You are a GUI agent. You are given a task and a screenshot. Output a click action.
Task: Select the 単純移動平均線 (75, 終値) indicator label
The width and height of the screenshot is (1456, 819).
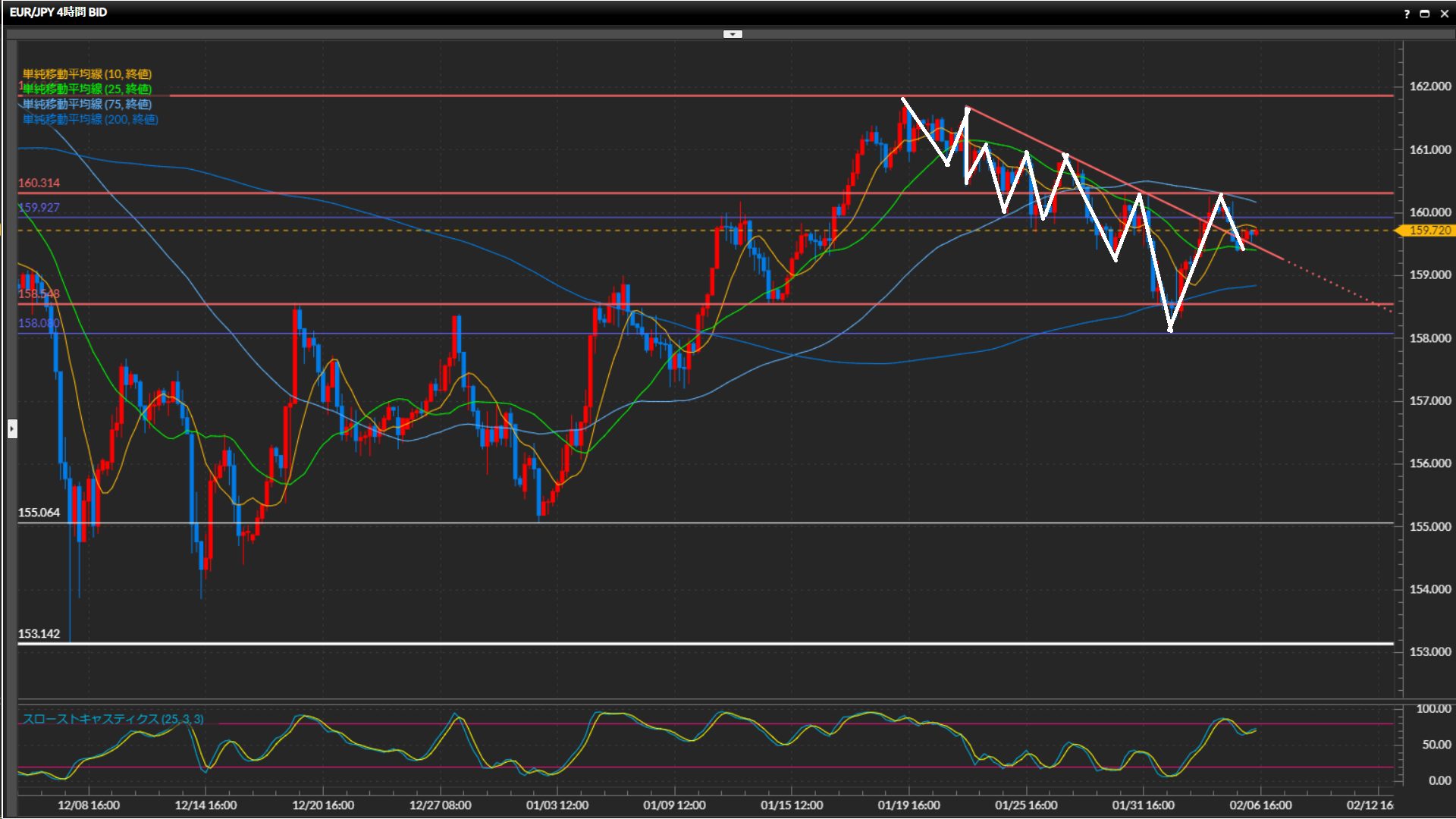[86, 104]
